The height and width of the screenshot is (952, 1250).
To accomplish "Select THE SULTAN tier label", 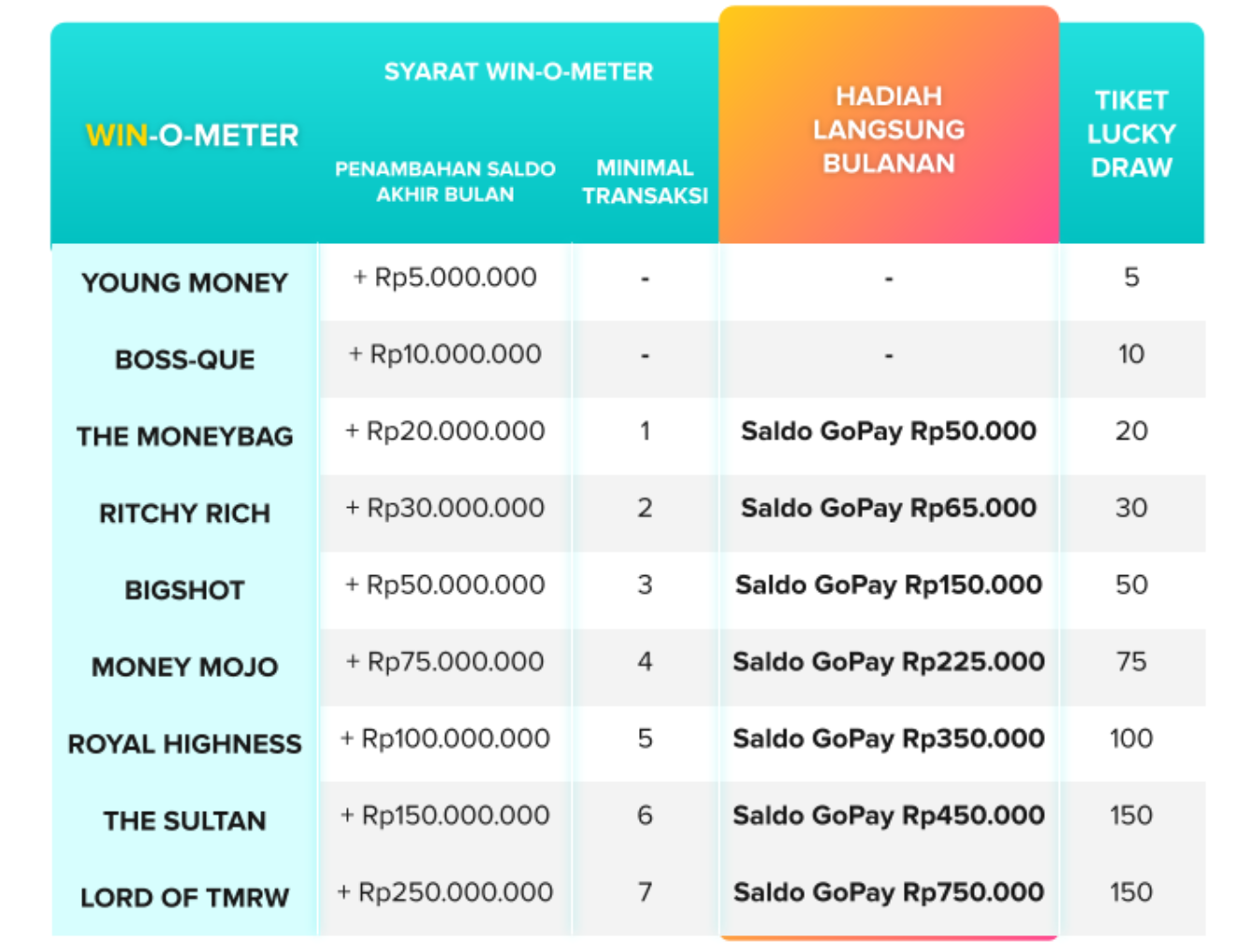I will 184,821.
